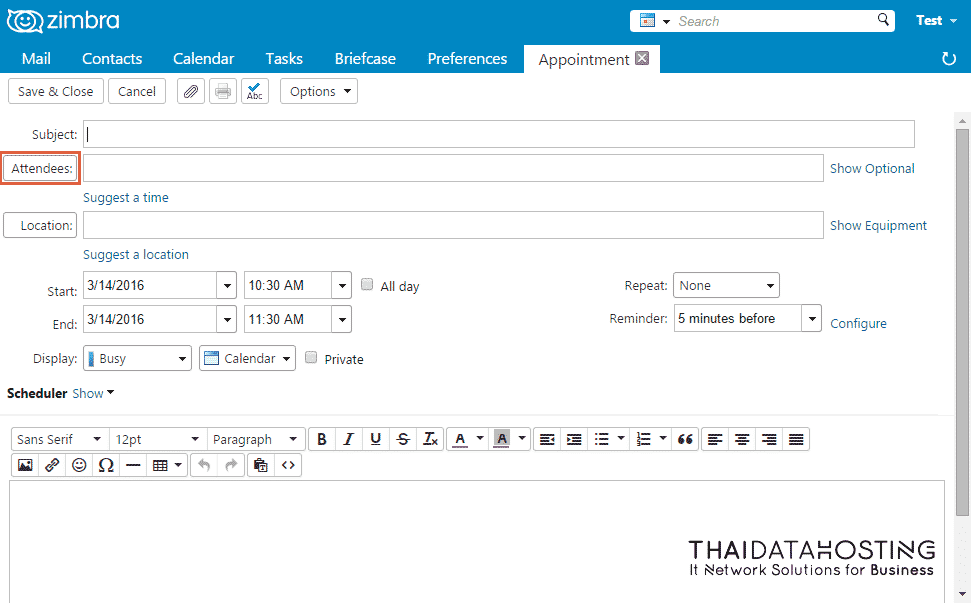Insert an emoticon using smiley icon

[79, 465]
